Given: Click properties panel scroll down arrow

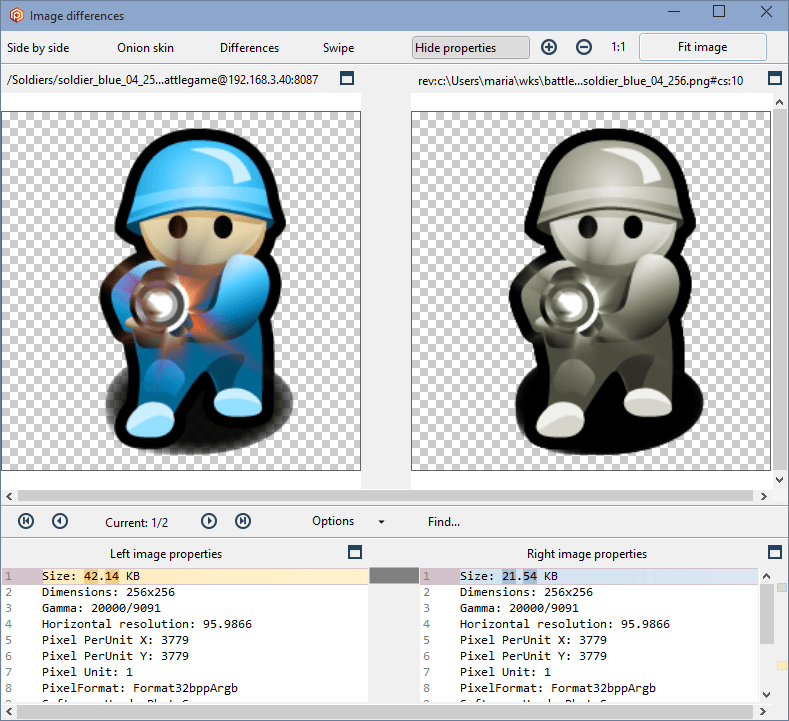Looking at the screenshot, I should (x=766, y=695).
